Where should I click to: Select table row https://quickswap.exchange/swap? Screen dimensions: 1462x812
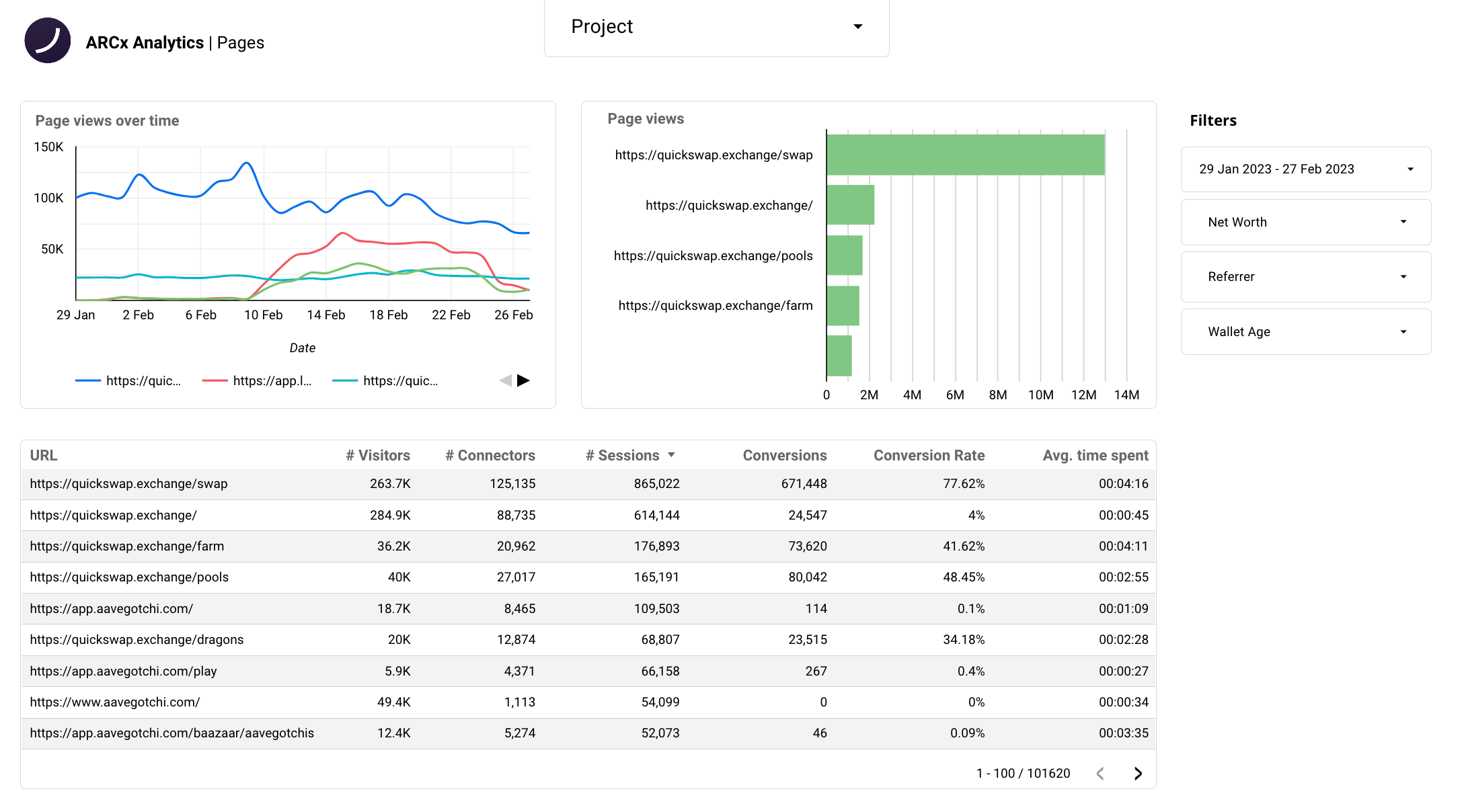click(x=588, y=484)
